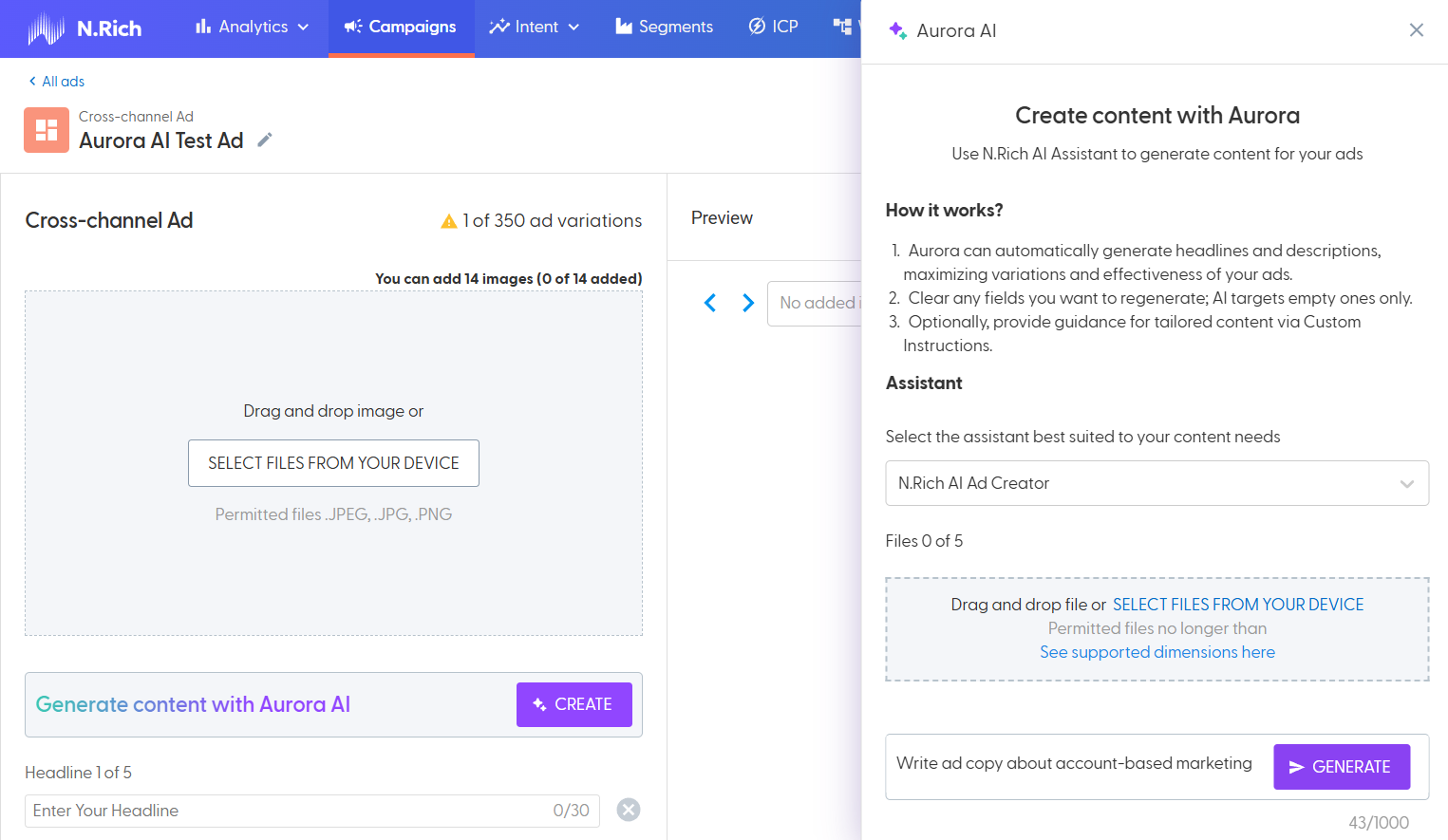Expand the Intent navigation dropdown

click(535, 27)
